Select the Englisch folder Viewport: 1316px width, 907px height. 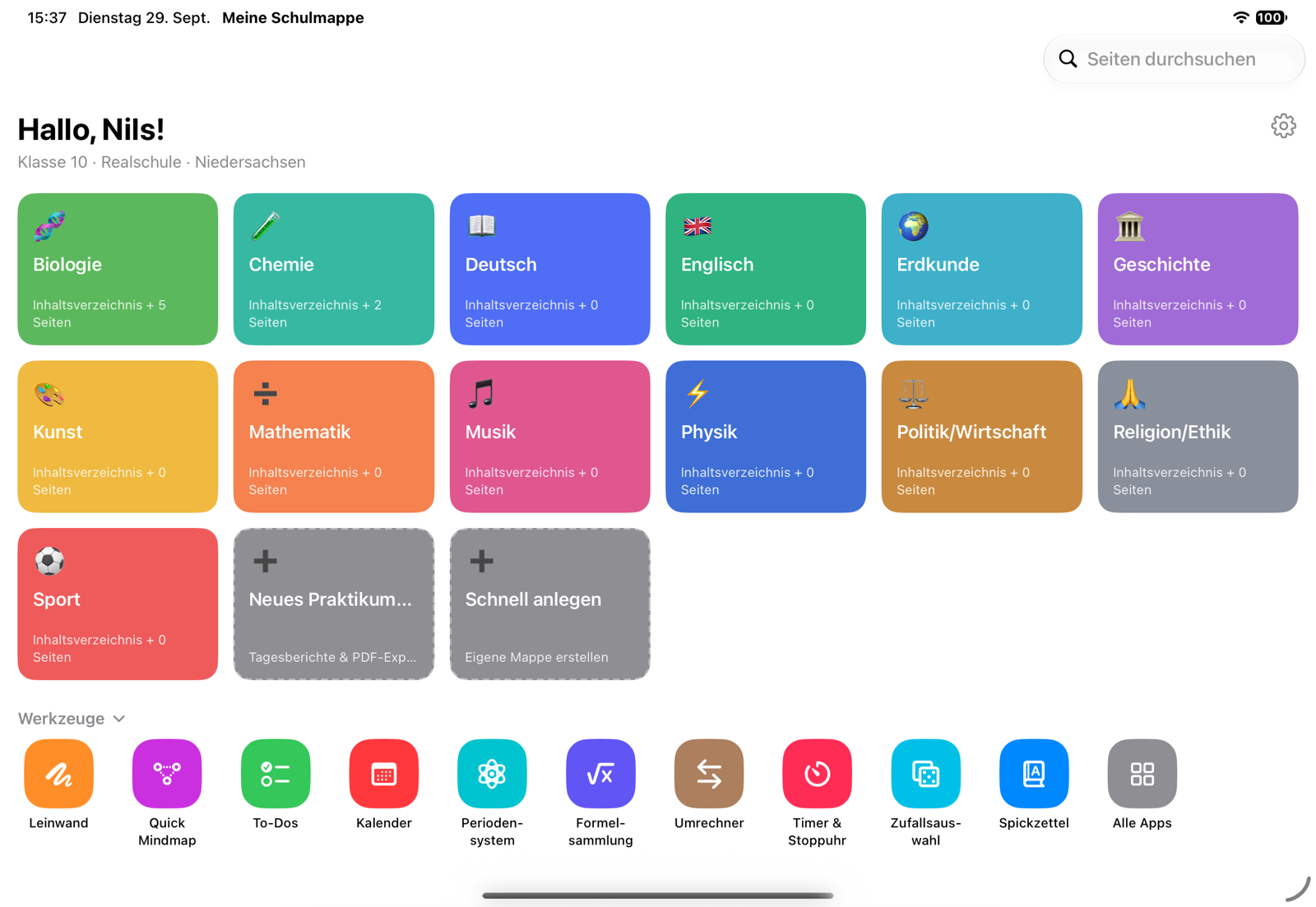[x=766, y=269]
